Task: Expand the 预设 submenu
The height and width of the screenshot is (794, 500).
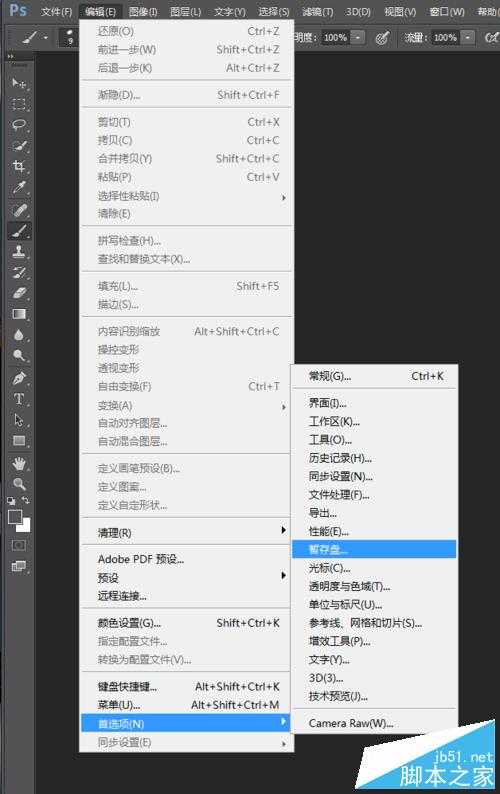Action: [x=187, y=578]
